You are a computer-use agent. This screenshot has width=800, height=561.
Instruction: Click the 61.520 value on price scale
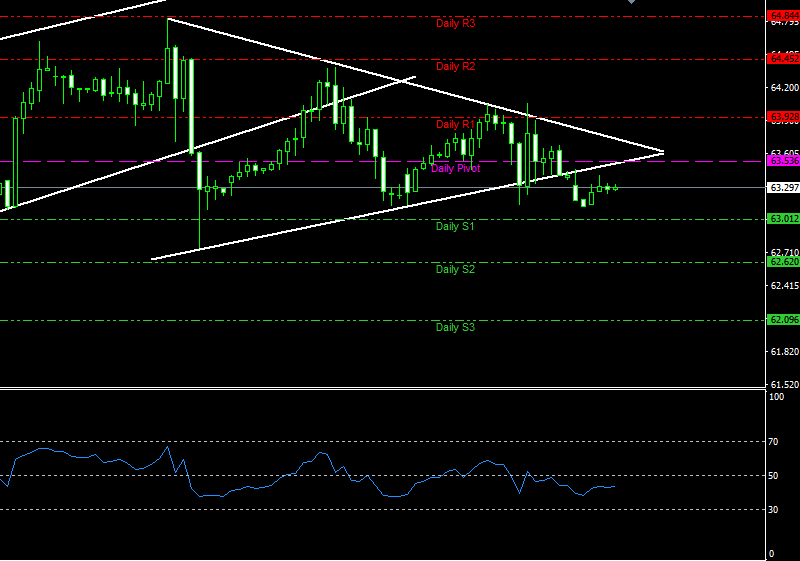coord(784,385)
